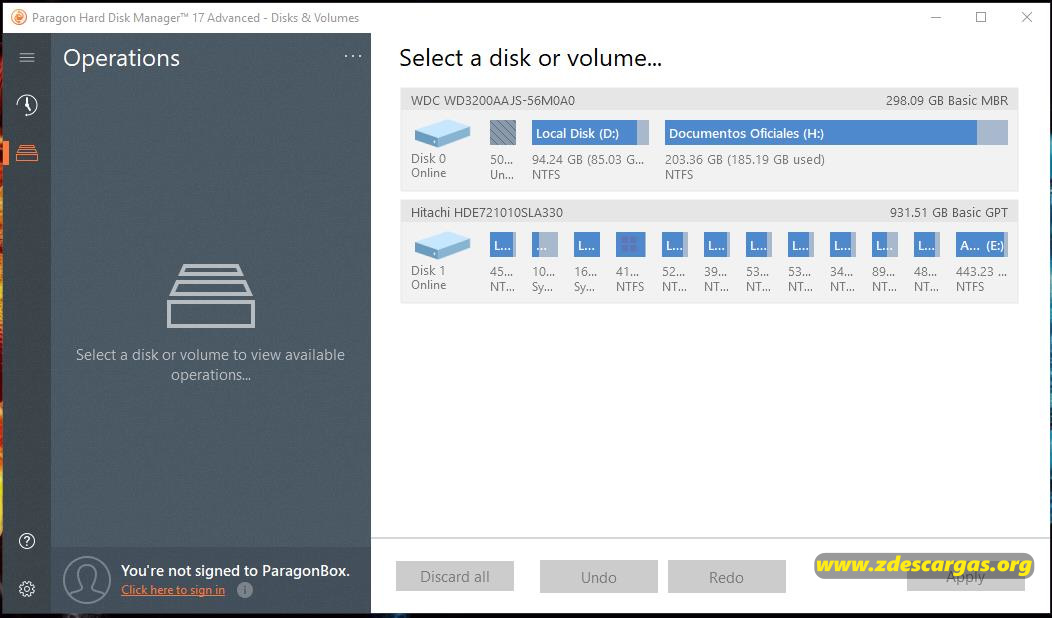Select the 34 GB partition on Disk 1
Viewport: 1052px width, 618px height.
click(x=842, y=245)
